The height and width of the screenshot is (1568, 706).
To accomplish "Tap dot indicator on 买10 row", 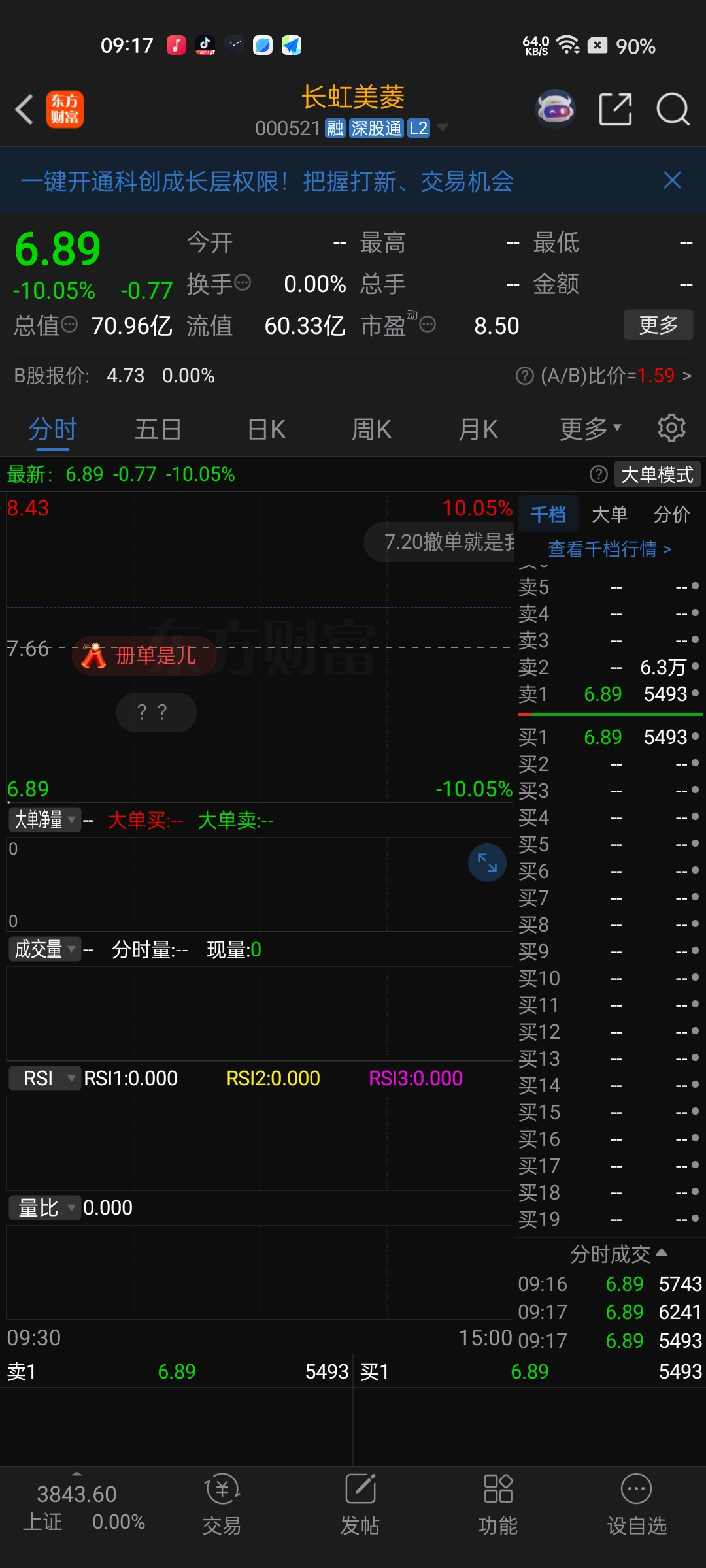I will point(695,977).
